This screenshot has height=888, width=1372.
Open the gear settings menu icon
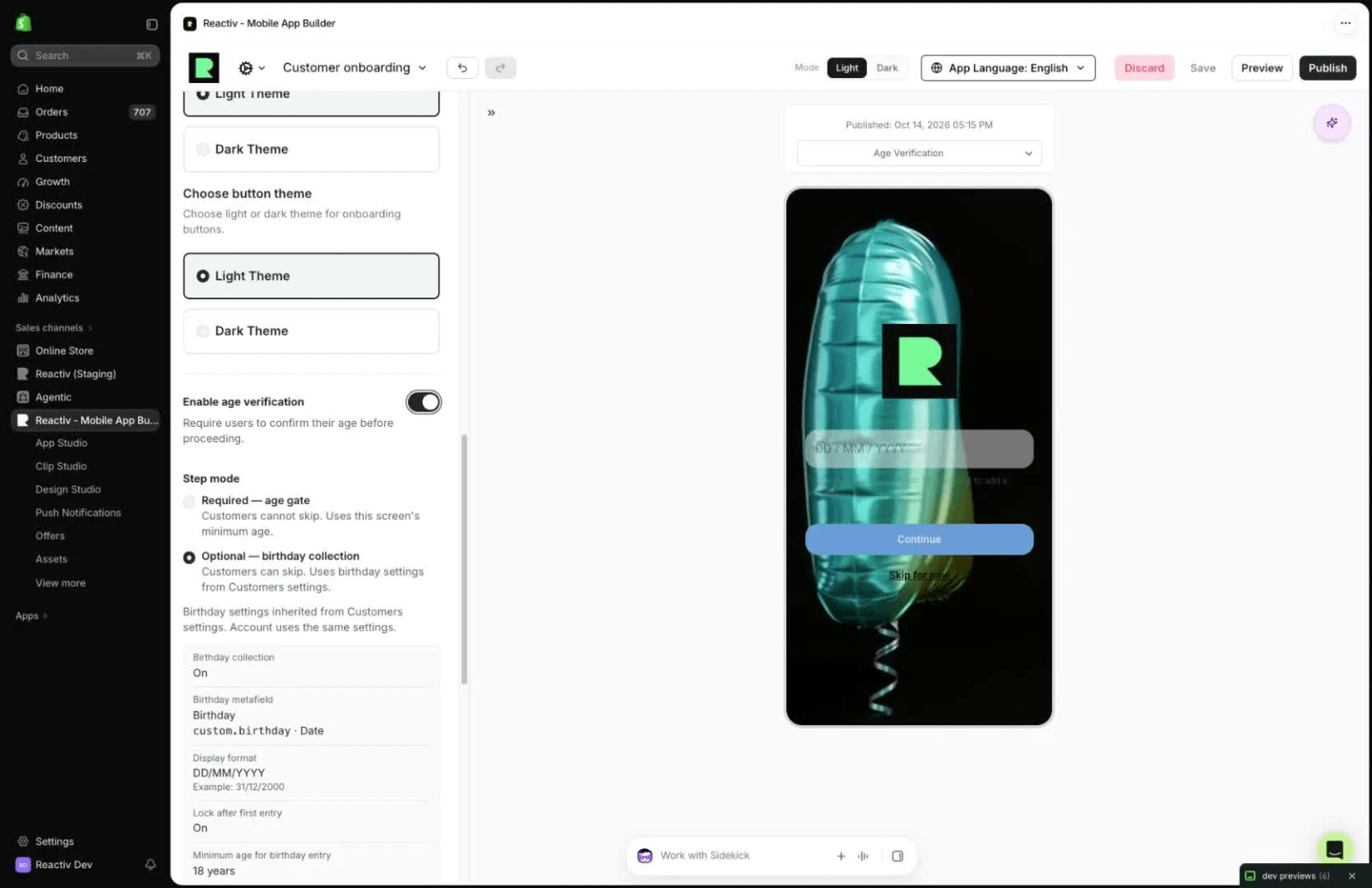(x=251, y=68)
